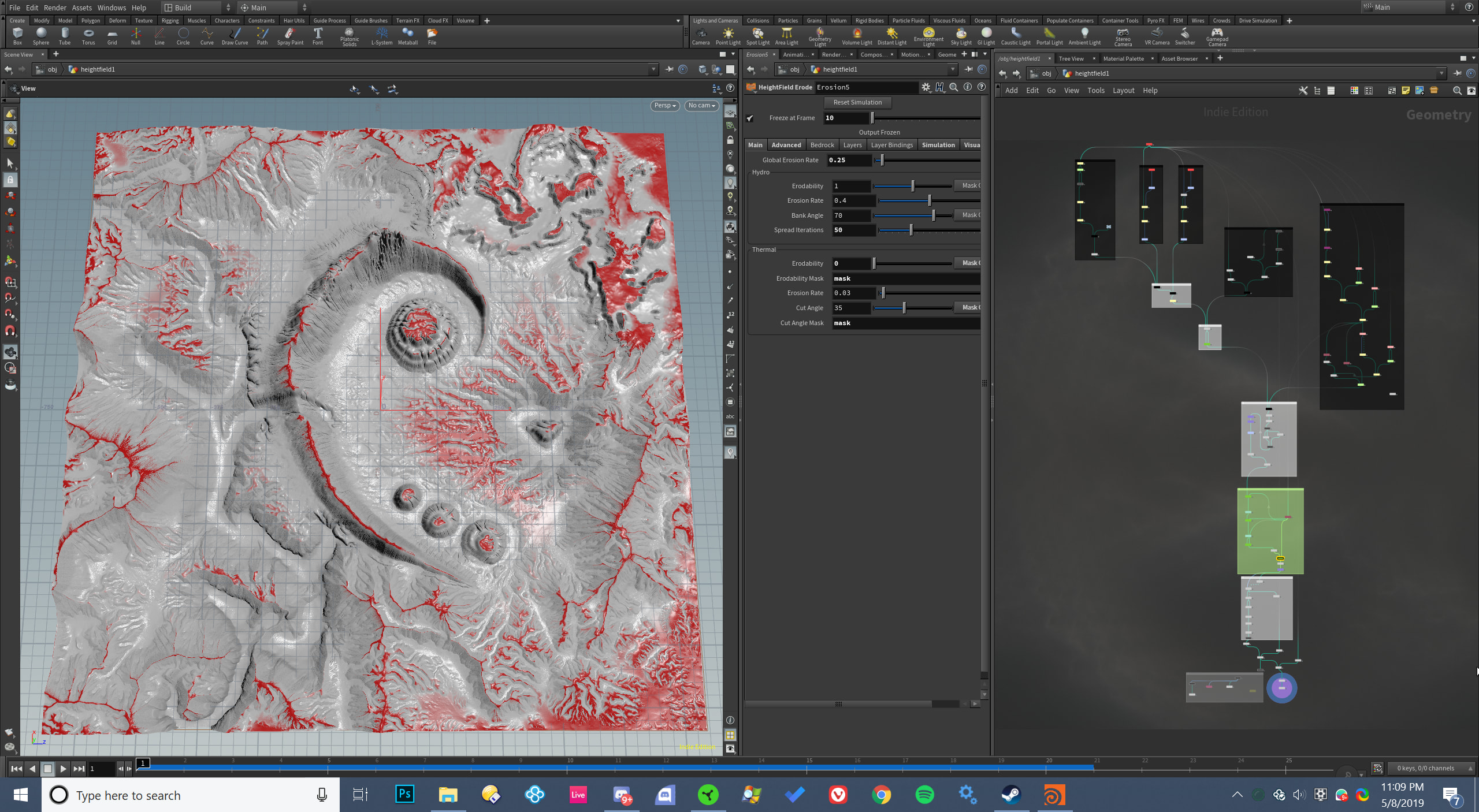Switch to the Bedrock tab
The height and width of the screenshot is (812, 1479).
822,145
